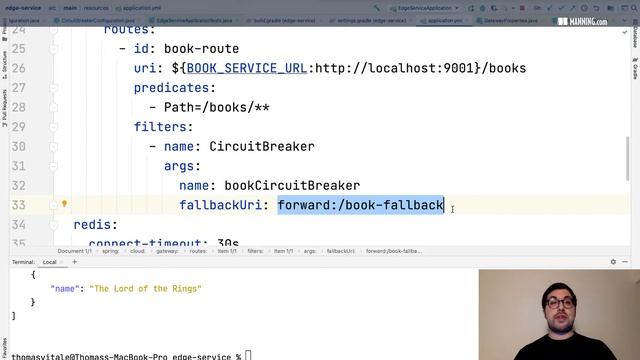Click the 'CircuitBreaker' value on line 30
This screenshot has height=360, width=640.
pos(262,147)
